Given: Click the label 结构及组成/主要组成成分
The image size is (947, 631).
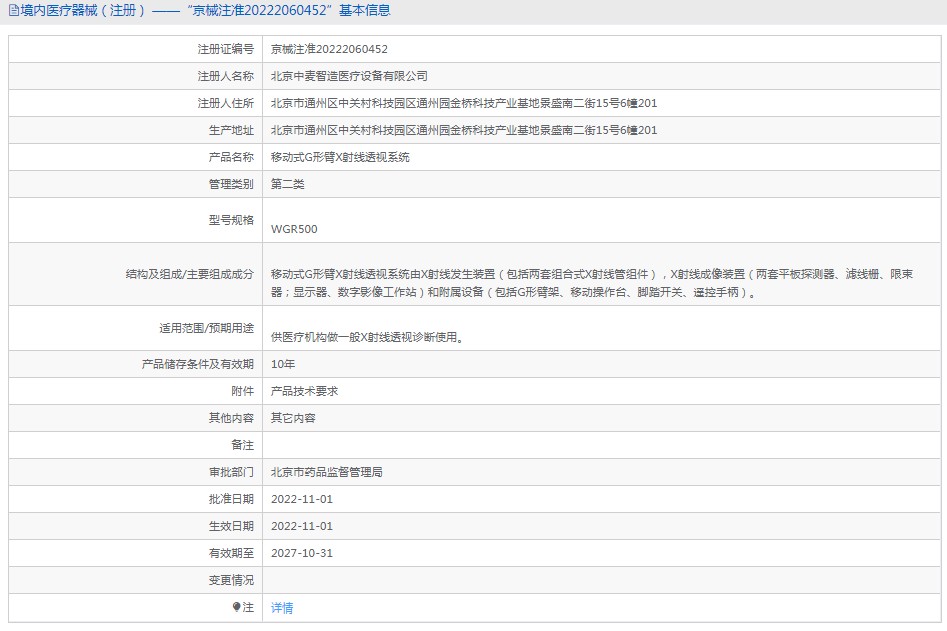Looking at the screenshot, I should click(x=190, y=274).
